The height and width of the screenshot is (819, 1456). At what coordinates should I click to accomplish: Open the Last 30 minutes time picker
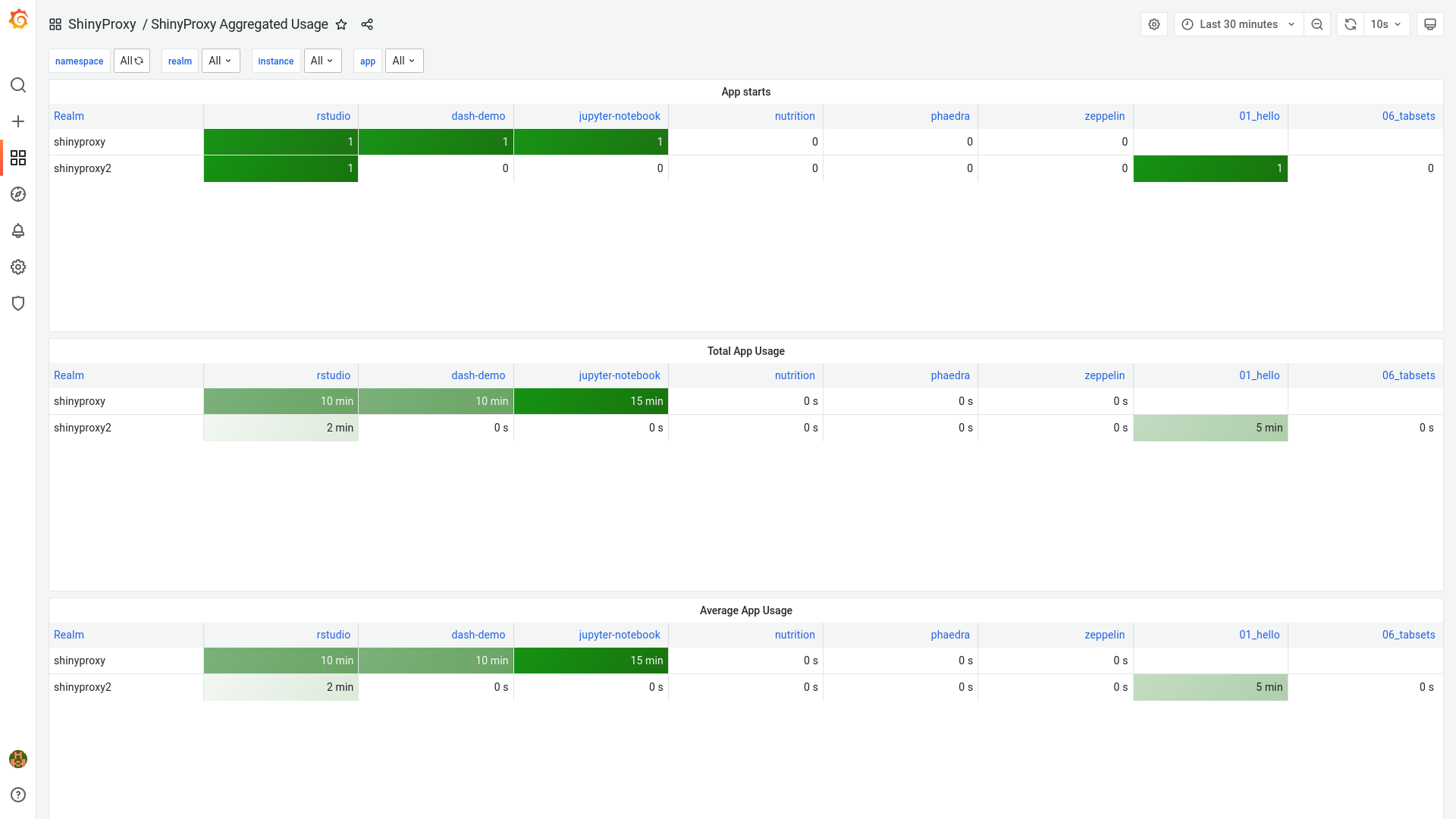[1238, 24]
